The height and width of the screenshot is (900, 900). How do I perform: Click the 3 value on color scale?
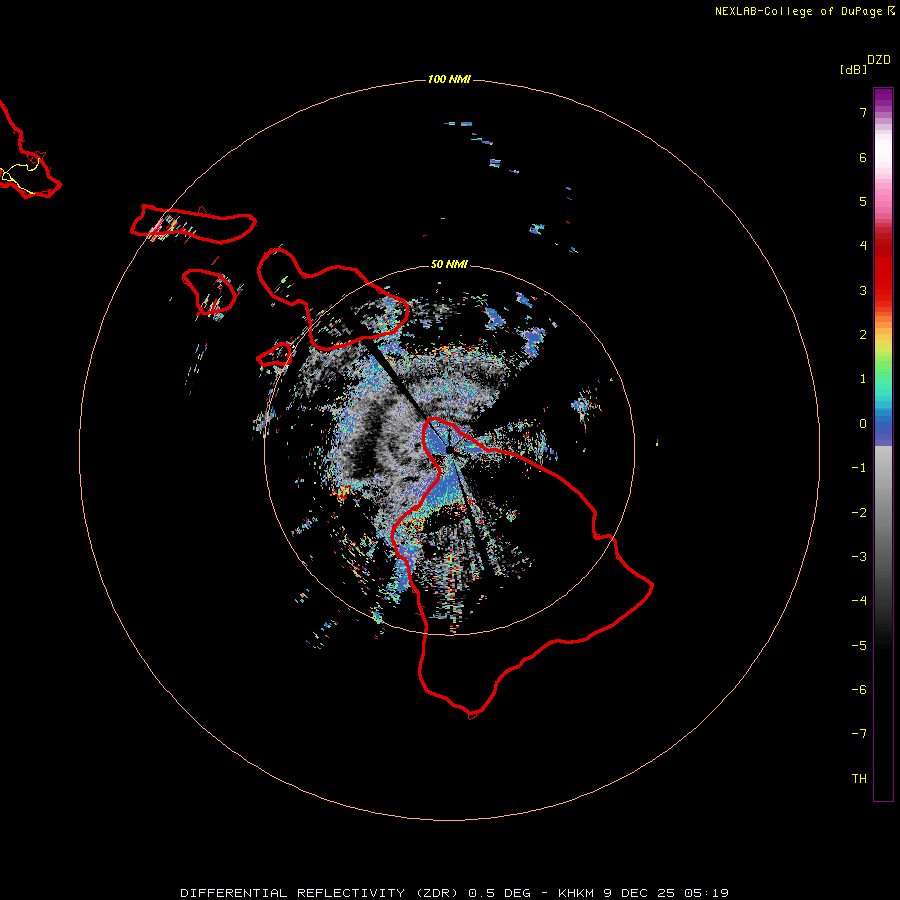pyautogui.click(x=863, y=290)
